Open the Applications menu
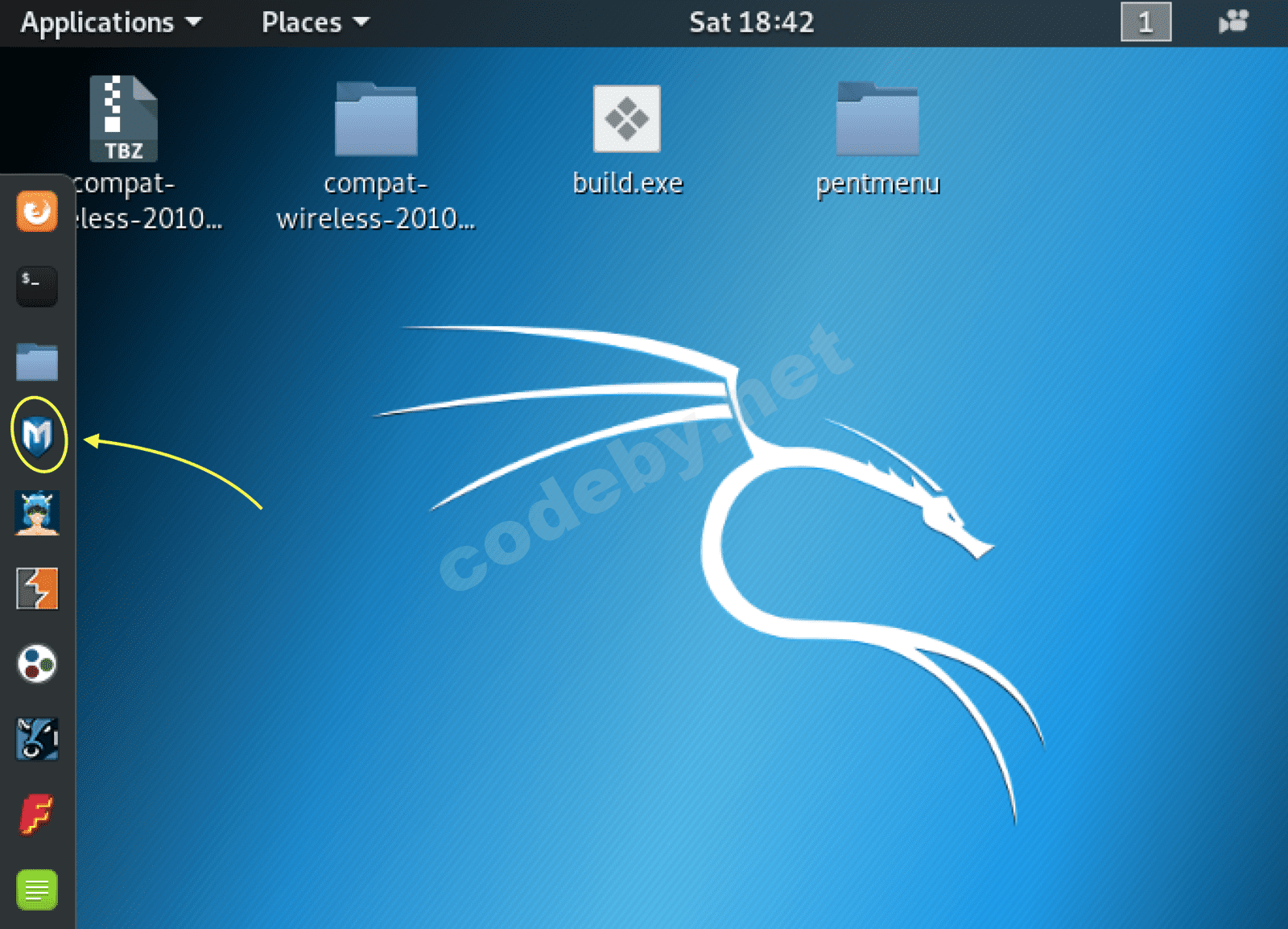 [111, 23]
